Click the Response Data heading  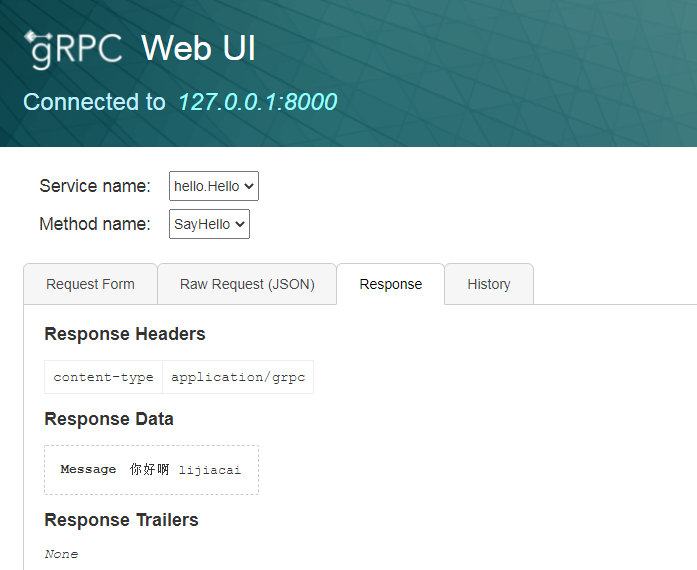click(x=109, y=419)
